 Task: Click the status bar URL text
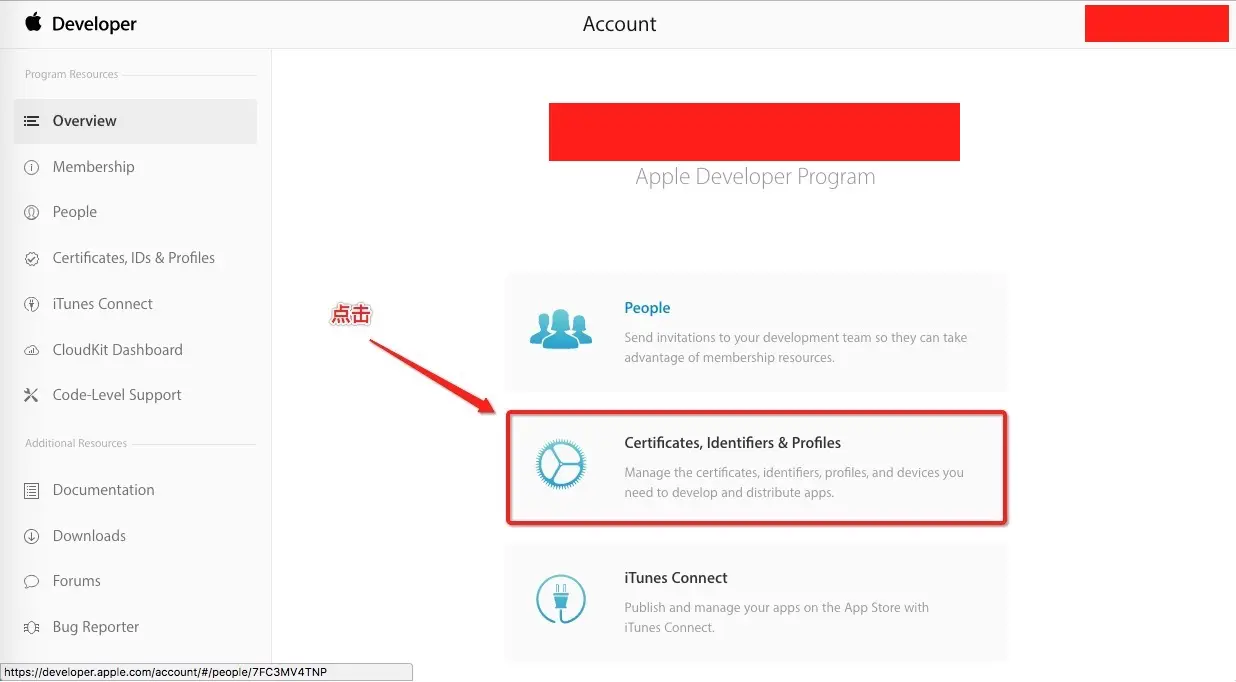pyautogui.click(x=164, y=672)
